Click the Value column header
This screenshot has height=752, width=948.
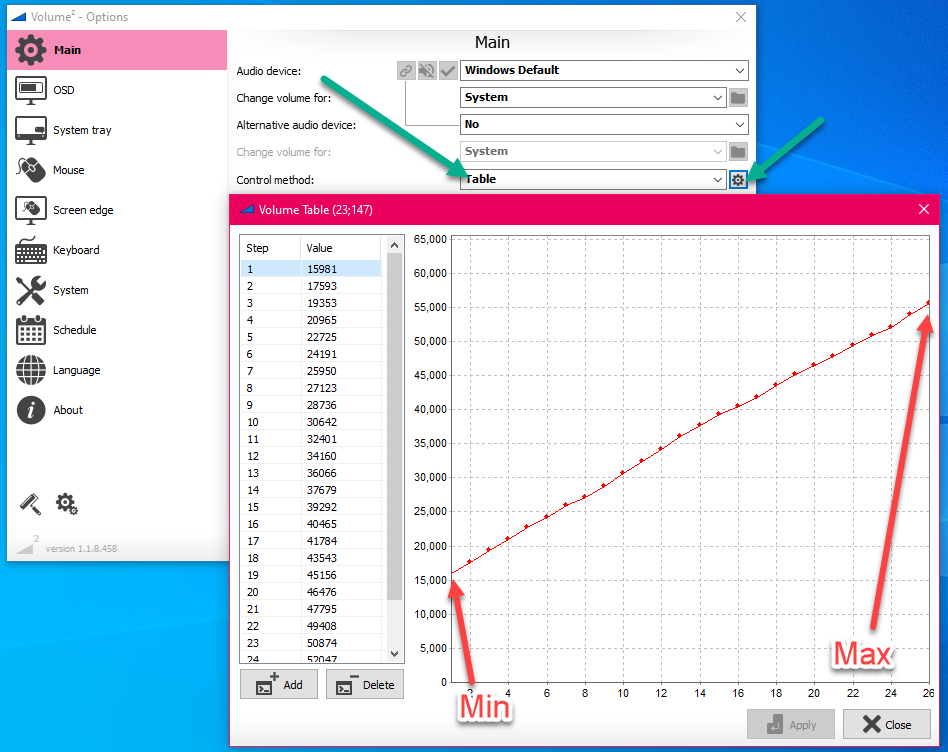[340, 248]
